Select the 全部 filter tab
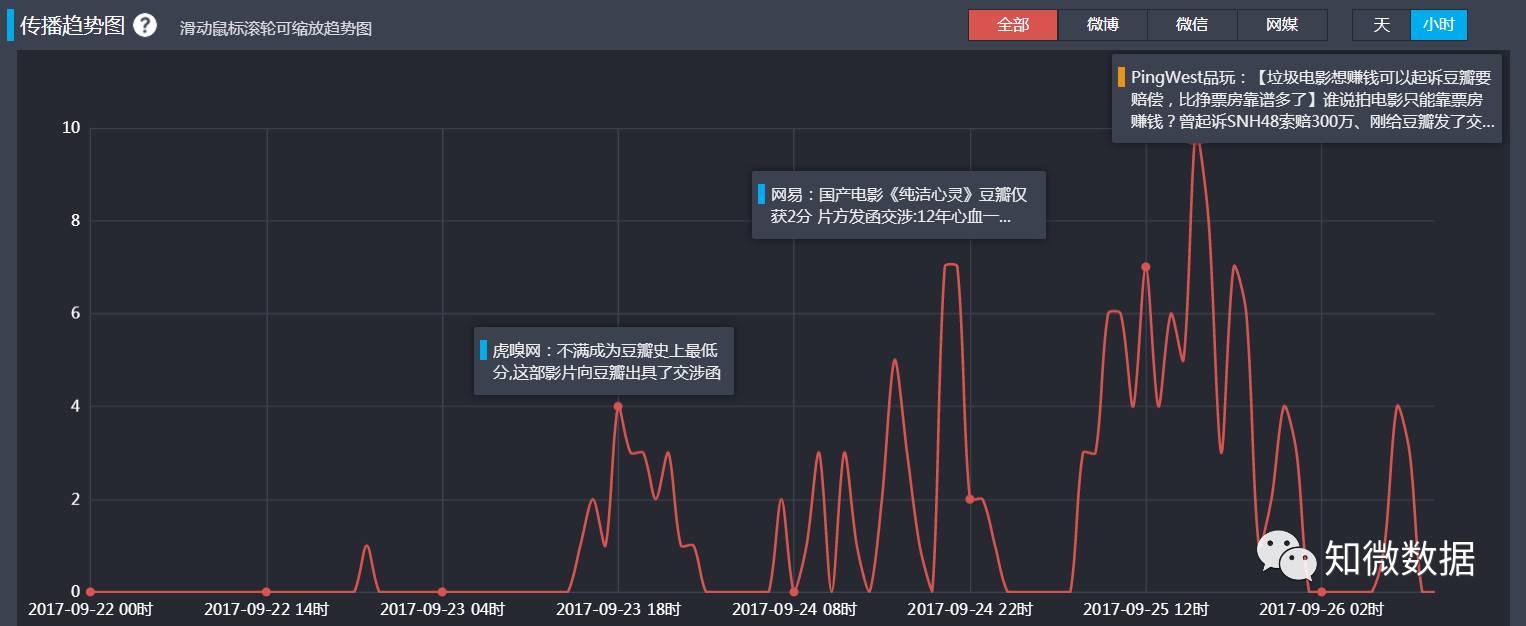Screen dimensions: 1526x626 pyautogui.click(x=1013, y=25)
